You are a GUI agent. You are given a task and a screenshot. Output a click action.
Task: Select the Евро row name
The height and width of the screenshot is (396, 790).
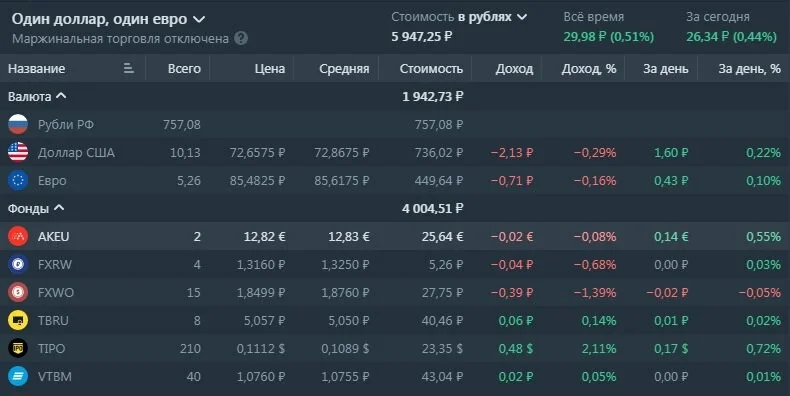click(52, 180)
